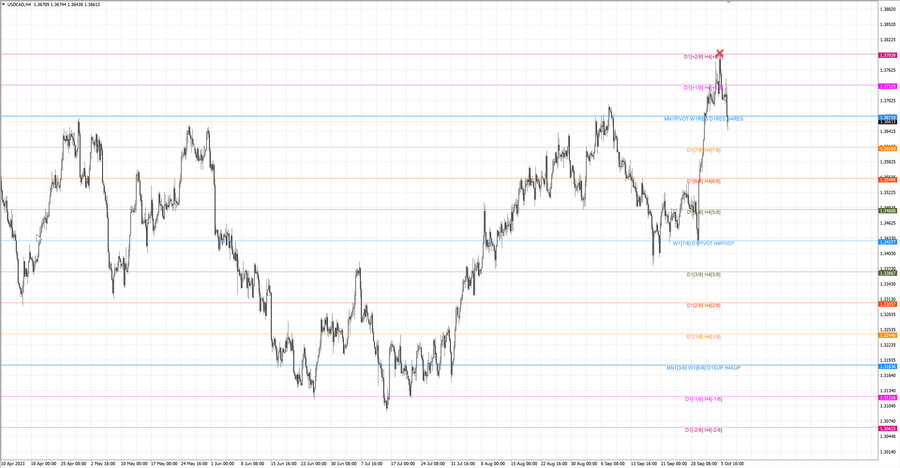This screenshot has height=468, width=900.
Task: Click the 5 Oct 16:00 time axis label
Action: tap(732, 463)
